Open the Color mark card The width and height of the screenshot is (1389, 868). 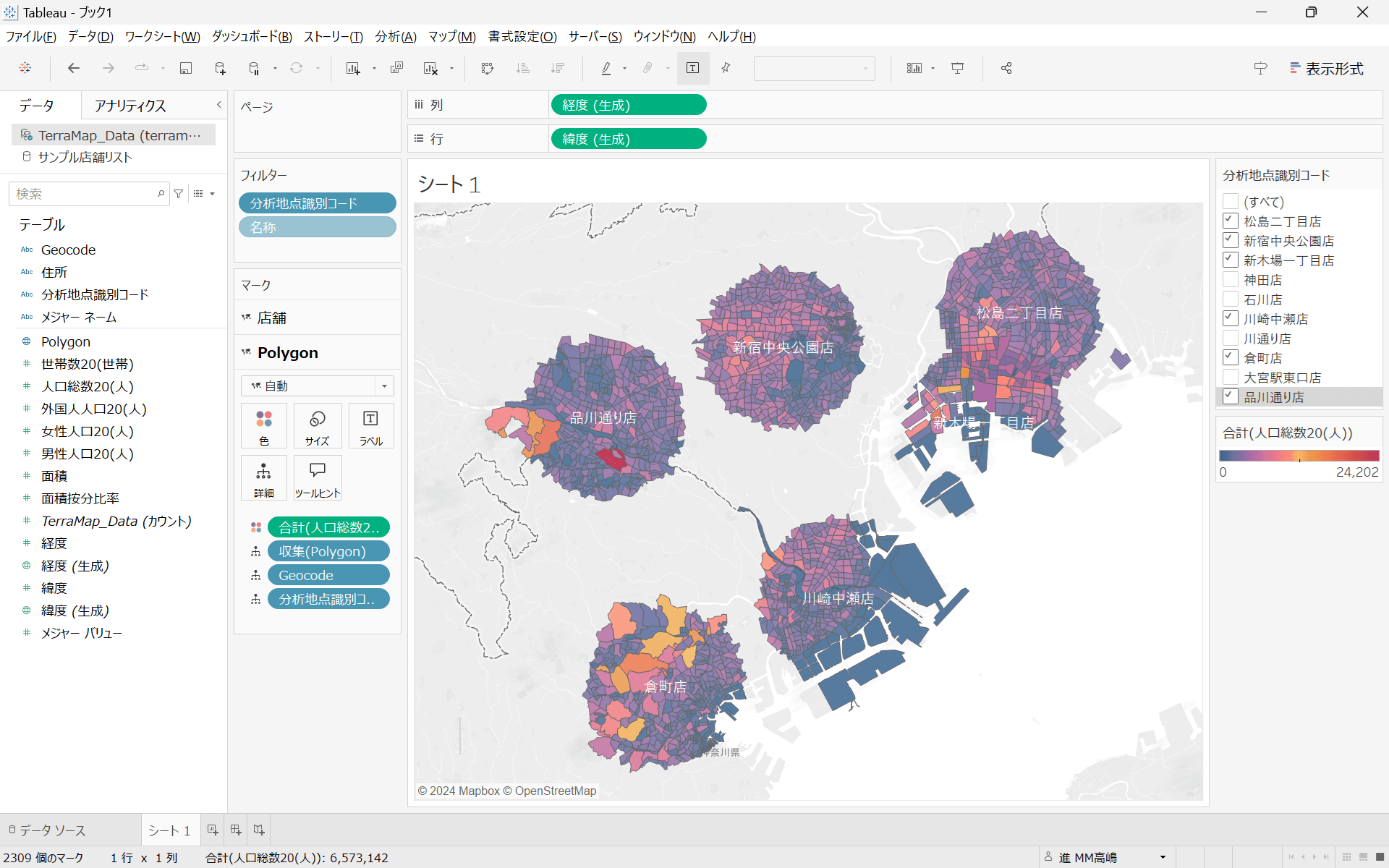pos(264,426)
